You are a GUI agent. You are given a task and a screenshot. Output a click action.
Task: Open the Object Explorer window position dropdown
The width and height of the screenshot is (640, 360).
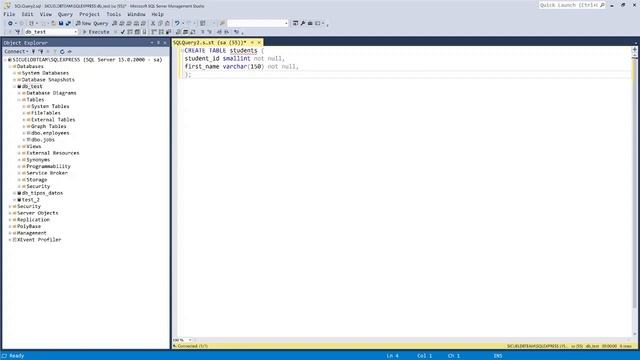[x=152, y=42]
